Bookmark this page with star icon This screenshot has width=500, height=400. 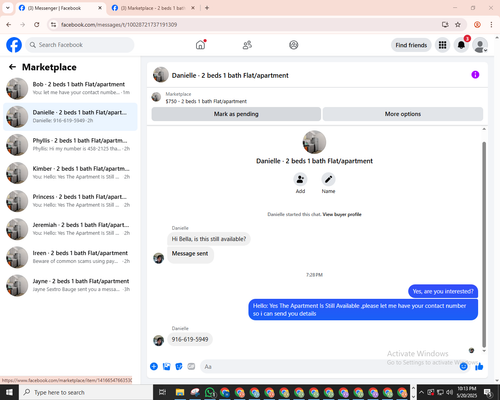[x=458, y=24]
